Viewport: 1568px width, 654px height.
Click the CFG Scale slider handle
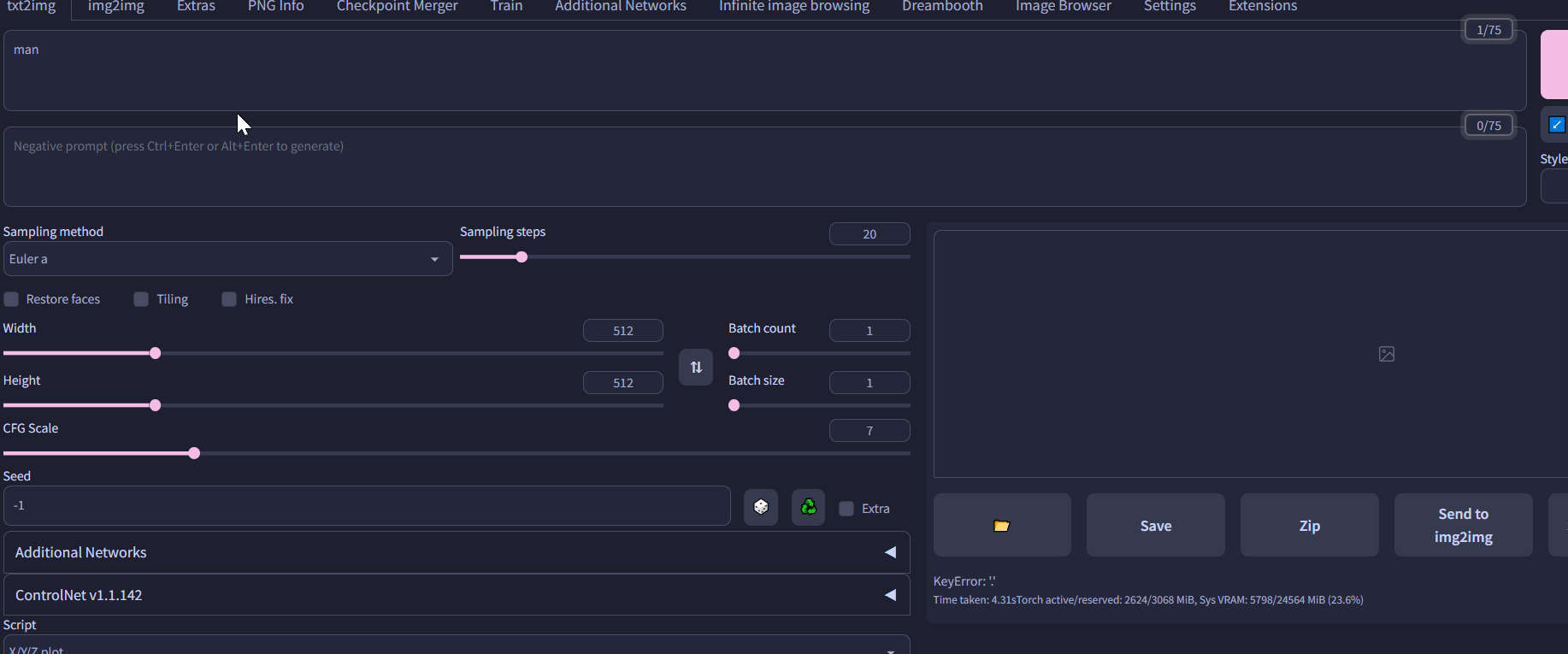[x=194, y=453]
